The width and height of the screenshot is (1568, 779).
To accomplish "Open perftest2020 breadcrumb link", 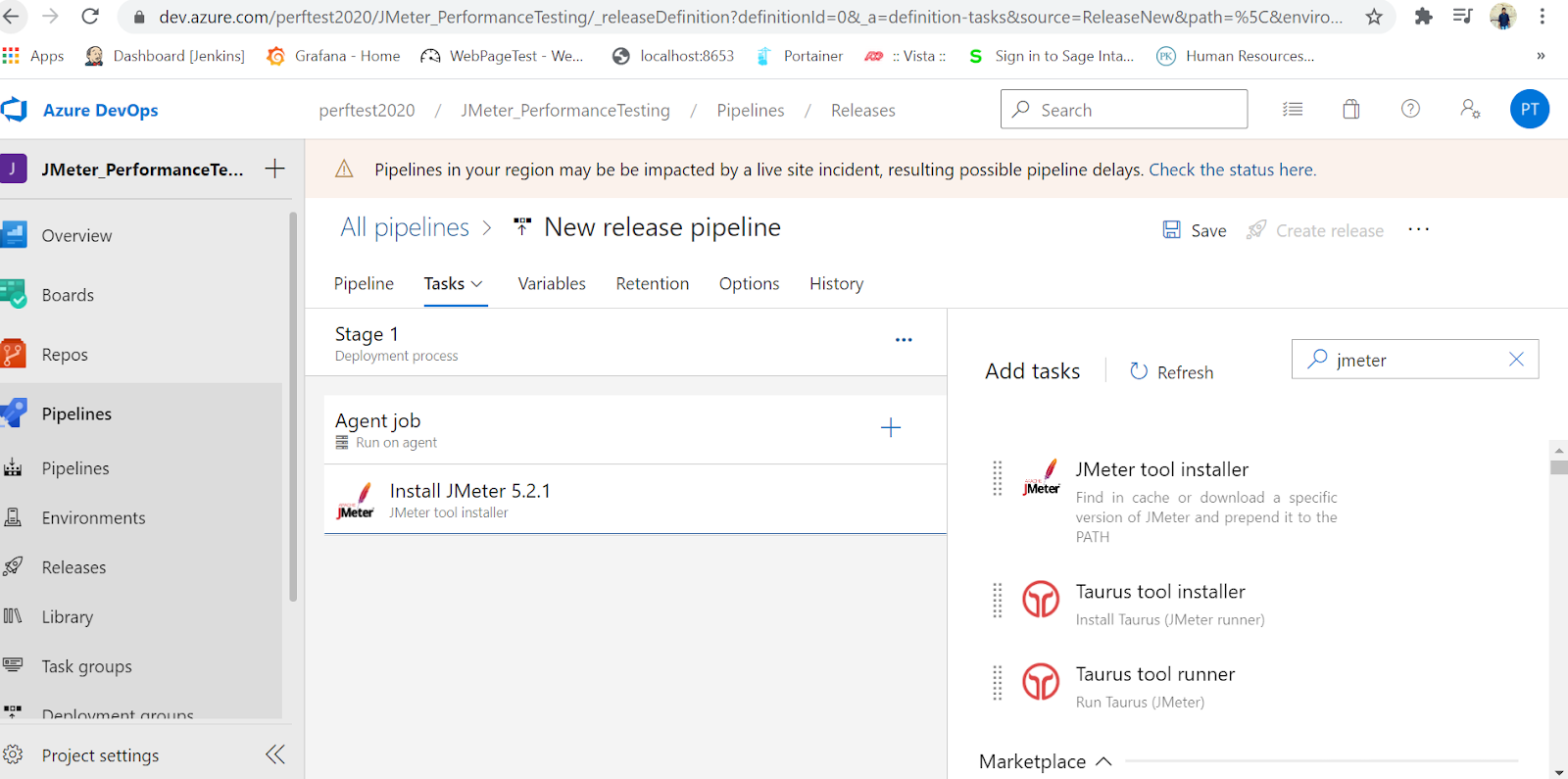I will point(367,110).
